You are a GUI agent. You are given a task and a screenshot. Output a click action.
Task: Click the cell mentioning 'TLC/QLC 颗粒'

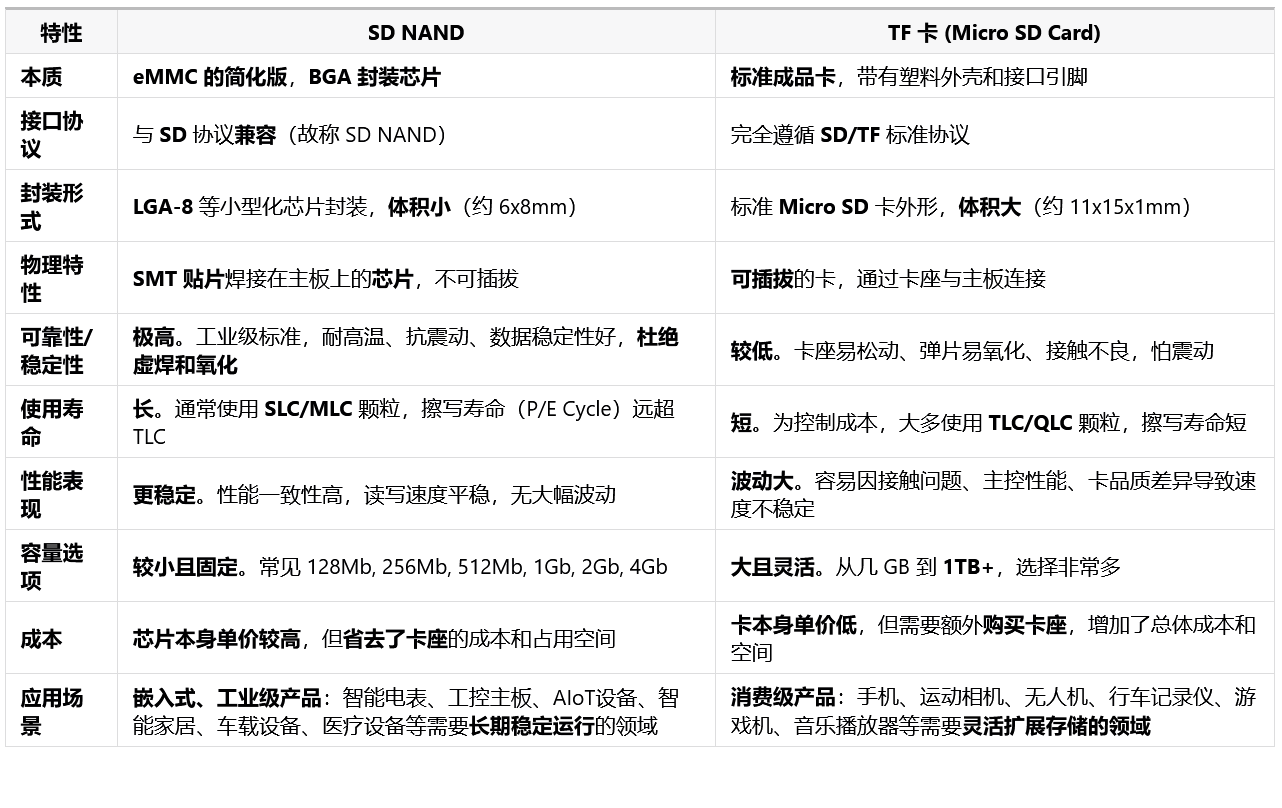click(x=994, y=422)
